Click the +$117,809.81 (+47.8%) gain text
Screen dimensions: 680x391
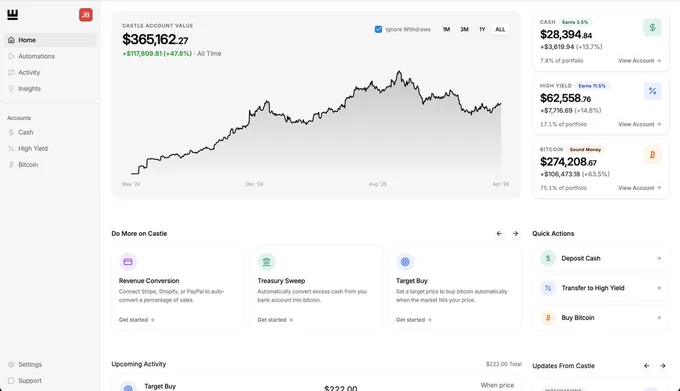pyautogui.click(x=157, y=54)
